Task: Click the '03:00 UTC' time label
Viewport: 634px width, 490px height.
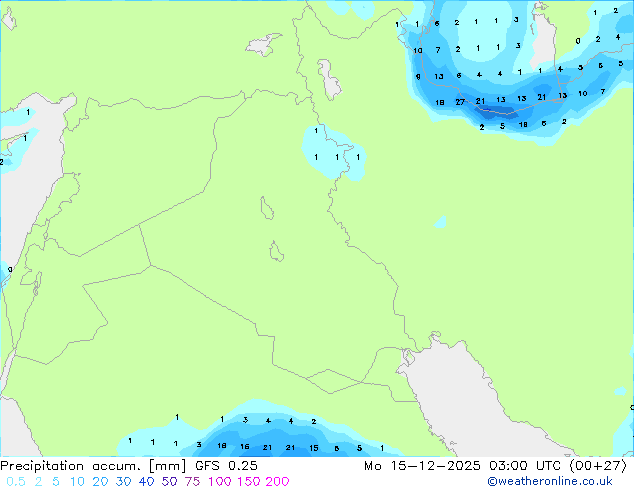Action: pyautogui.click(x=524, y=466)
